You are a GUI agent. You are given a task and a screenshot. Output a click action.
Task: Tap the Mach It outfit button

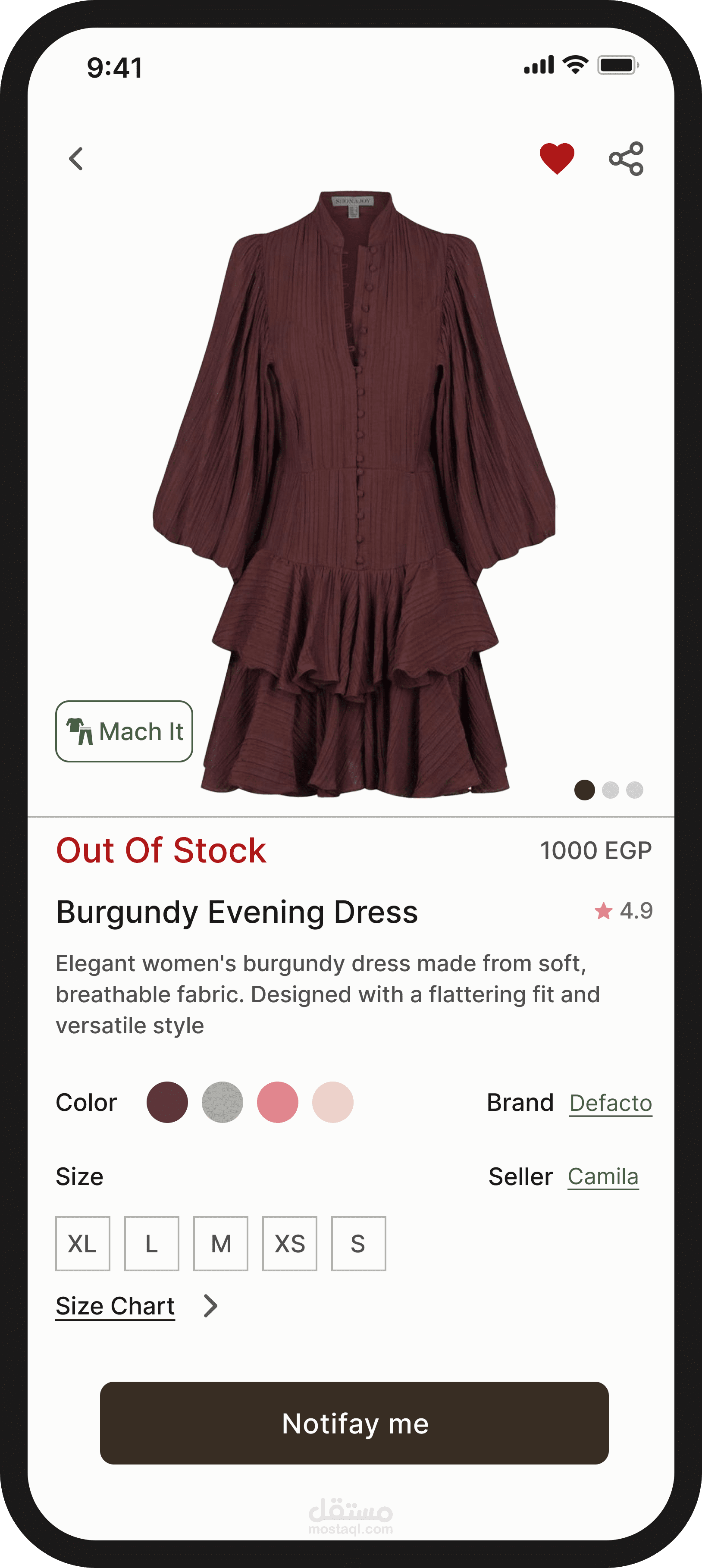click(x=124, y=731)
